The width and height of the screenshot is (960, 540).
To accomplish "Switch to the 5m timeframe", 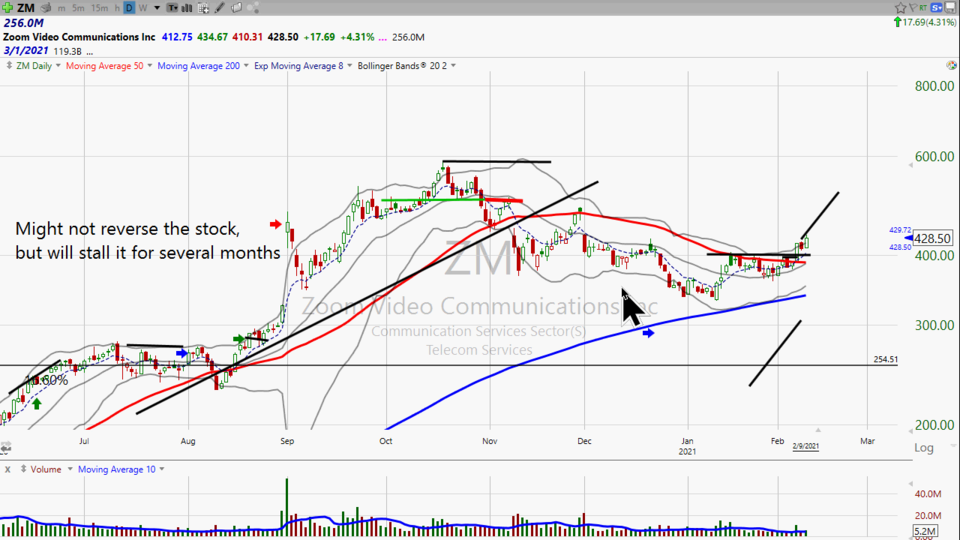I will pos(78,8).
